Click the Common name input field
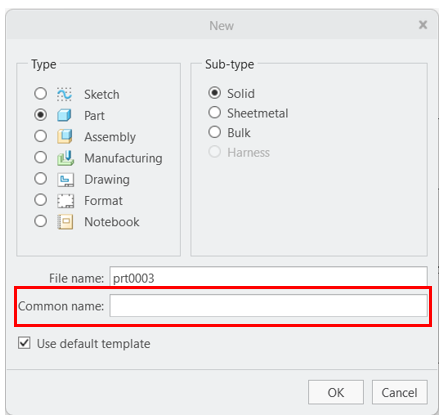 tap(268, 306)
